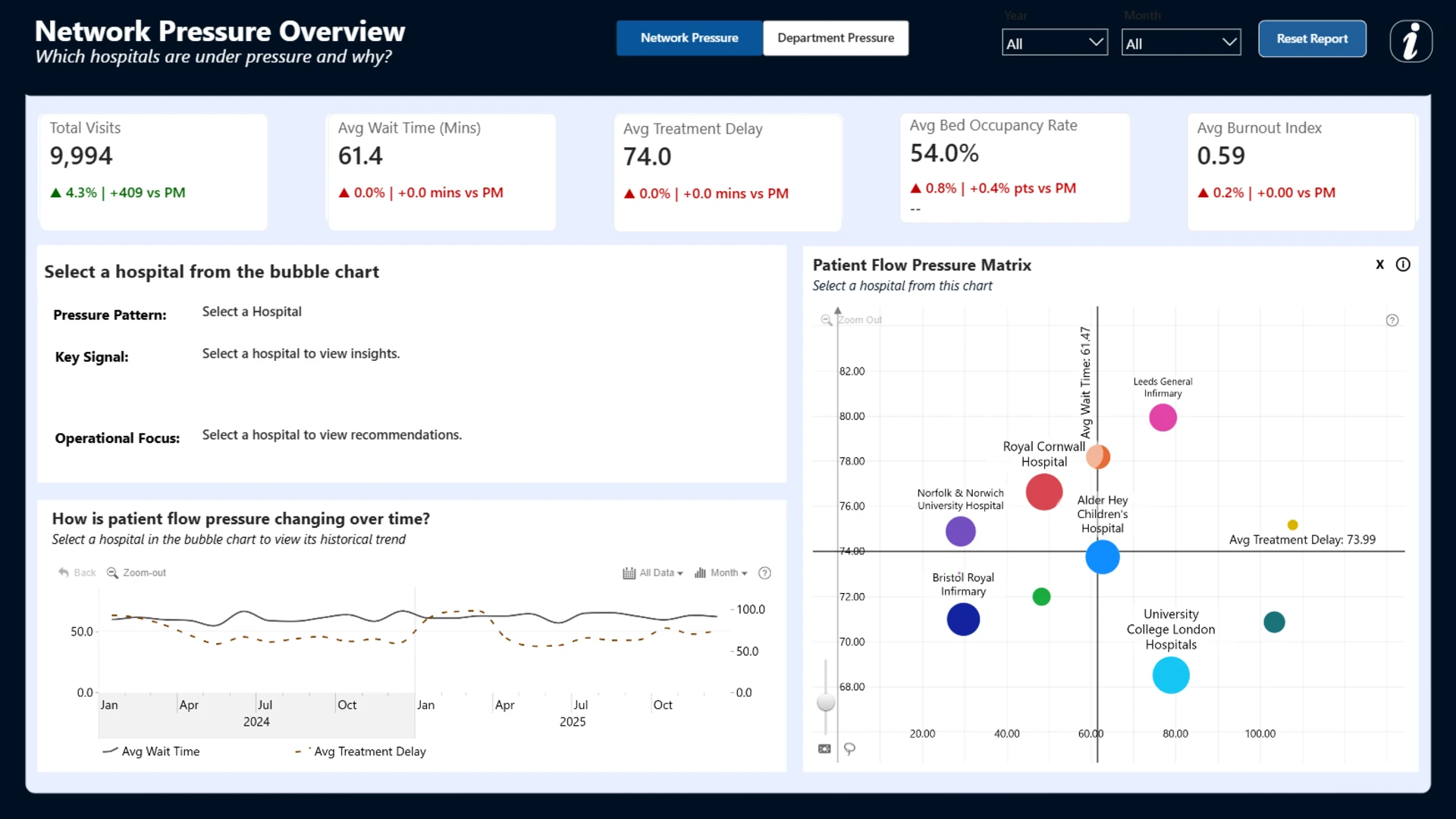The image size is (1456, 819).
Task: Click the trend chart help icon
Action: pos(764,573)
